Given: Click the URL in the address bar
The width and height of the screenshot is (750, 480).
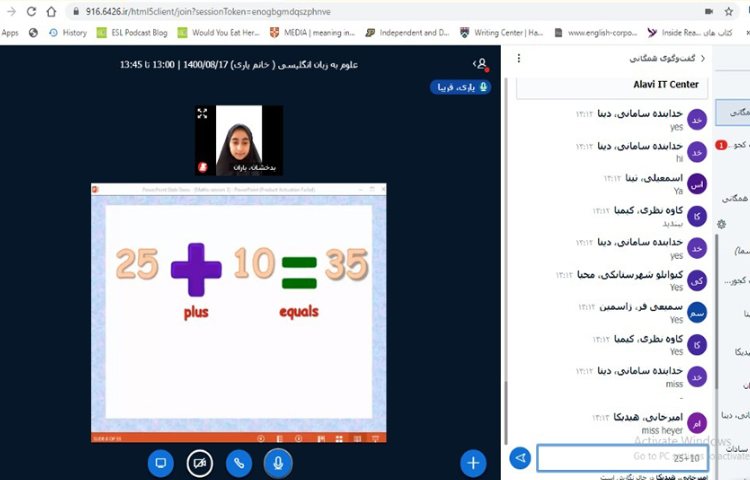Looking at the screenshot, I should (x=208, y=11).
